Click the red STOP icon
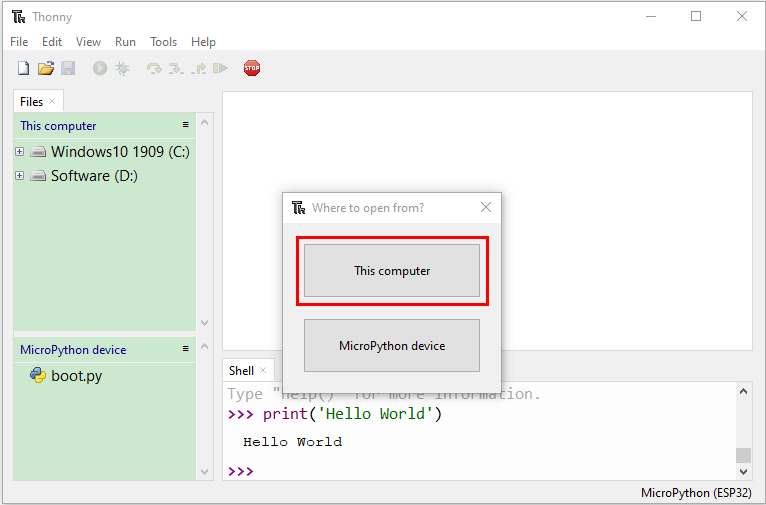Screen dimensions: 766x505 tap(252, 68)
